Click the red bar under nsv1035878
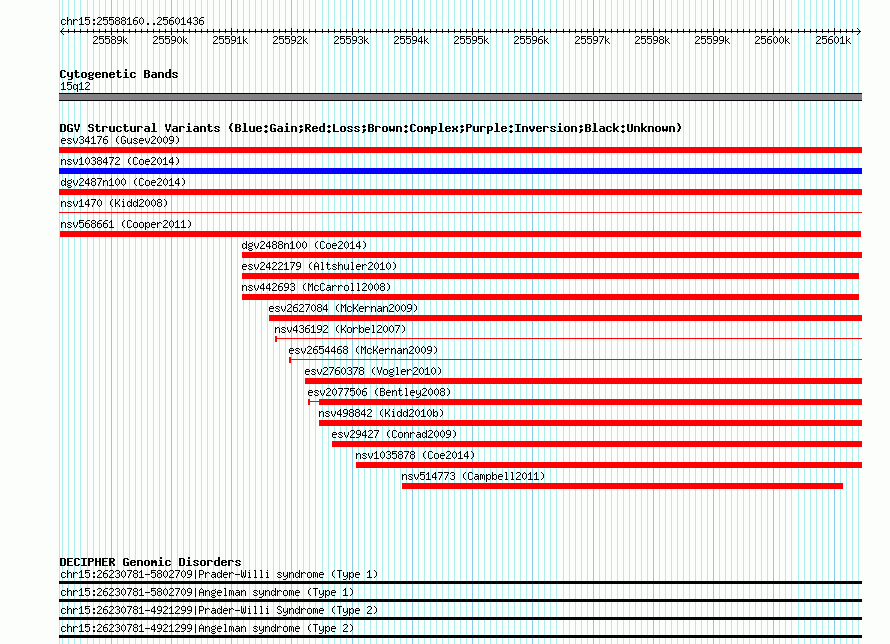Image resolution: width=890 pixels, height=644 pixels. pyautogui.click(x=608, y=465)
